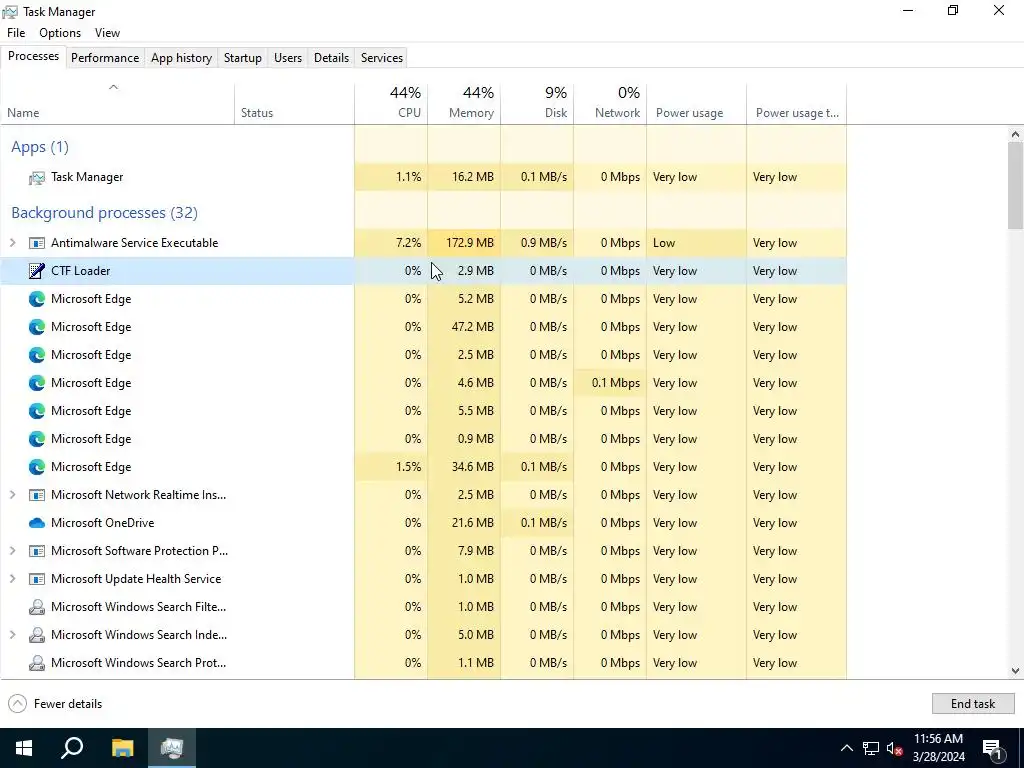Sort by the Network column header

(610, 104)
